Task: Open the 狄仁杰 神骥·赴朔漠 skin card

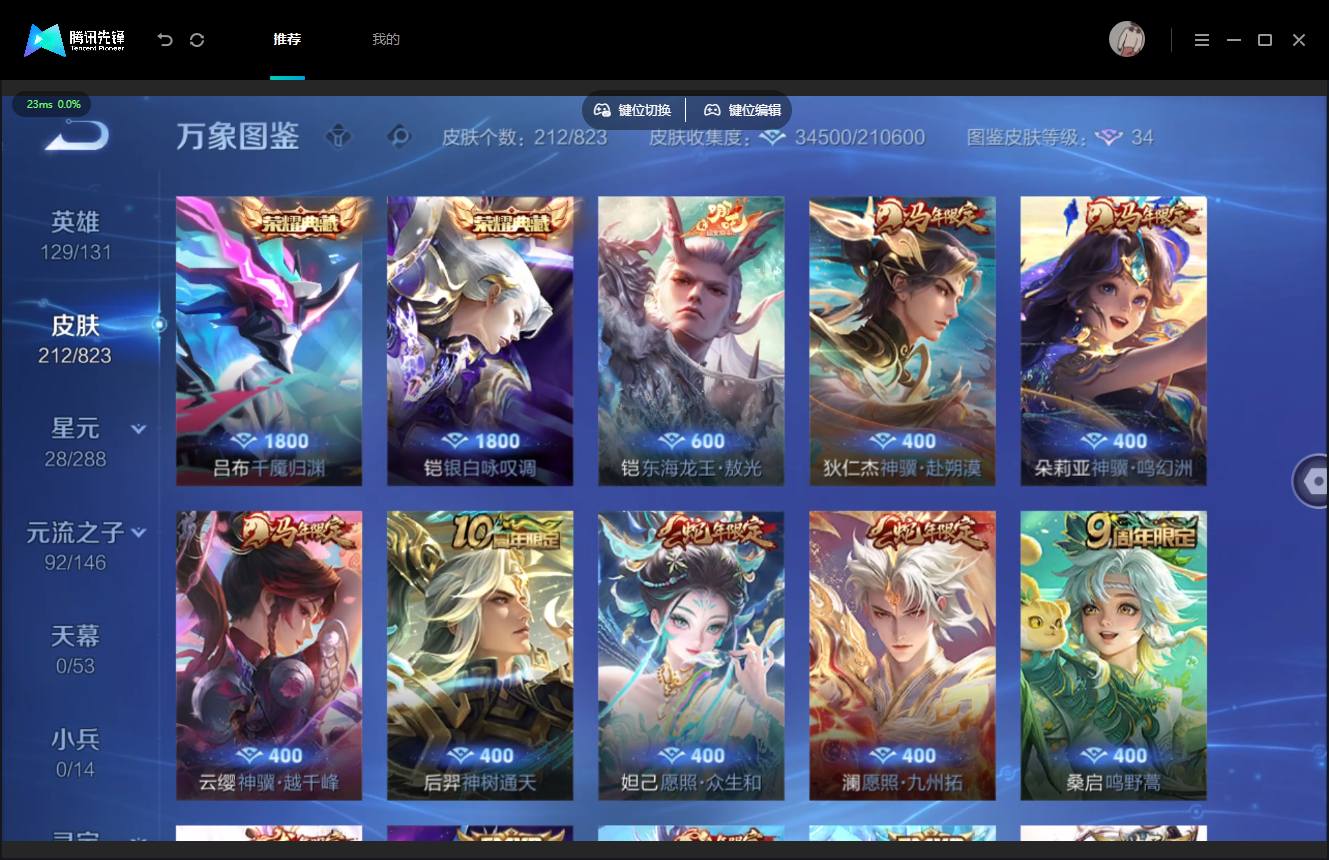Action: (902, 341)
